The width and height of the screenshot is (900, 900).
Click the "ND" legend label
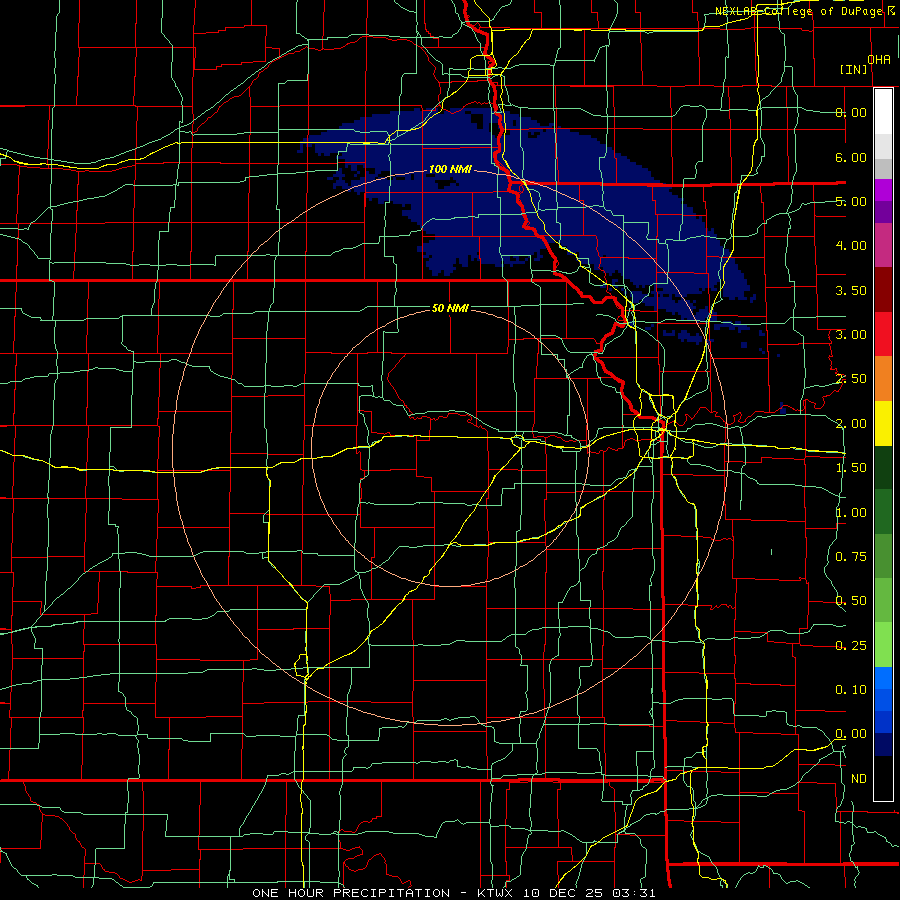coord(859,779)
